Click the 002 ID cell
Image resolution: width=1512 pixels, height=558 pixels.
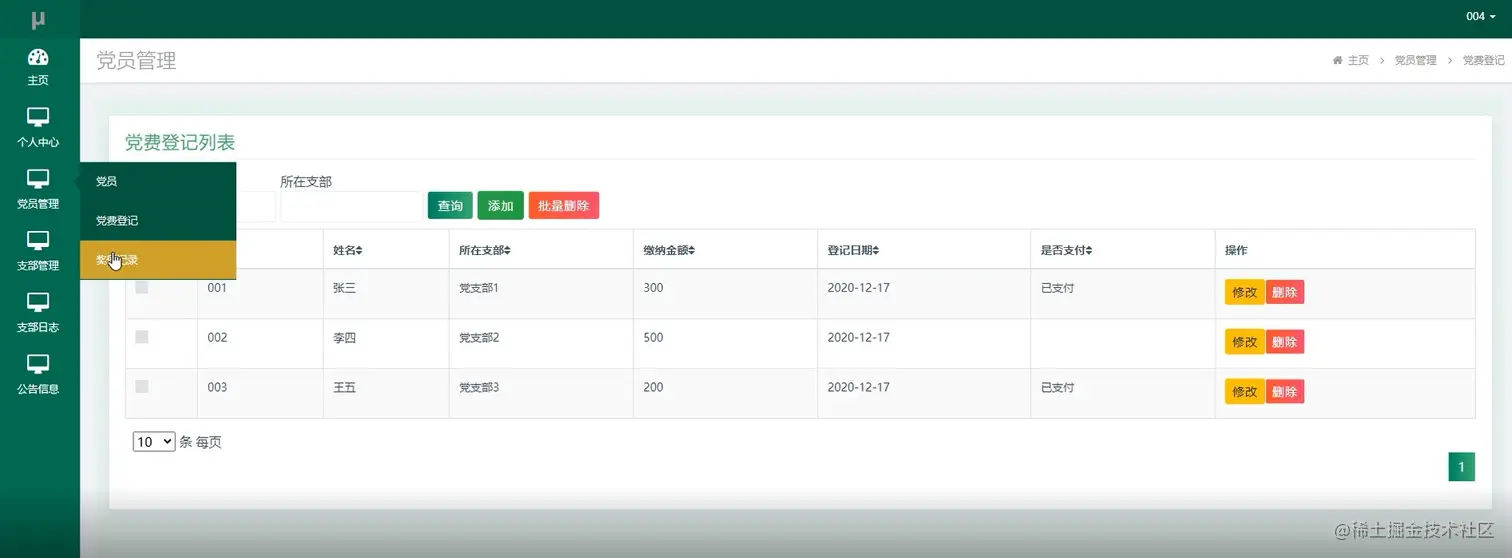click(x=217, y=338)
